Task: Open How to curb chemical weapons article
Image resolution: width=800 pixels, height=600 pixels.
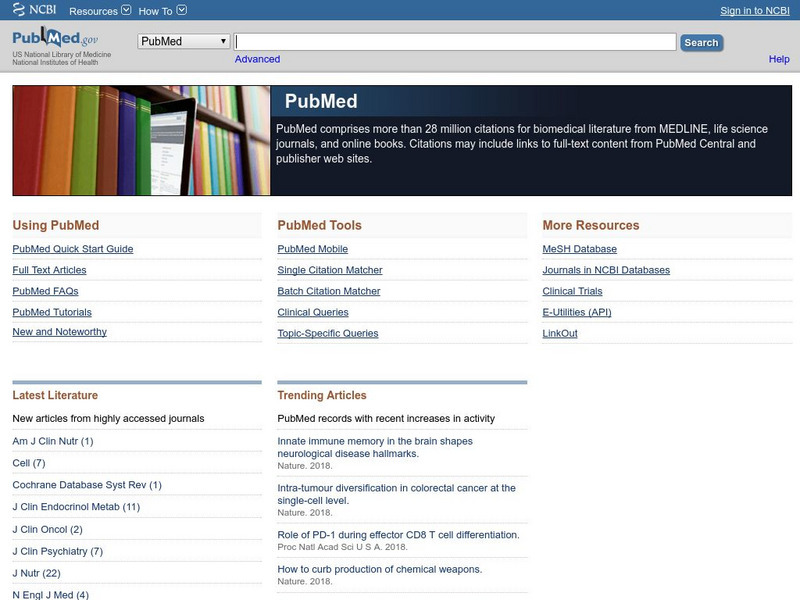Action: 380,569
